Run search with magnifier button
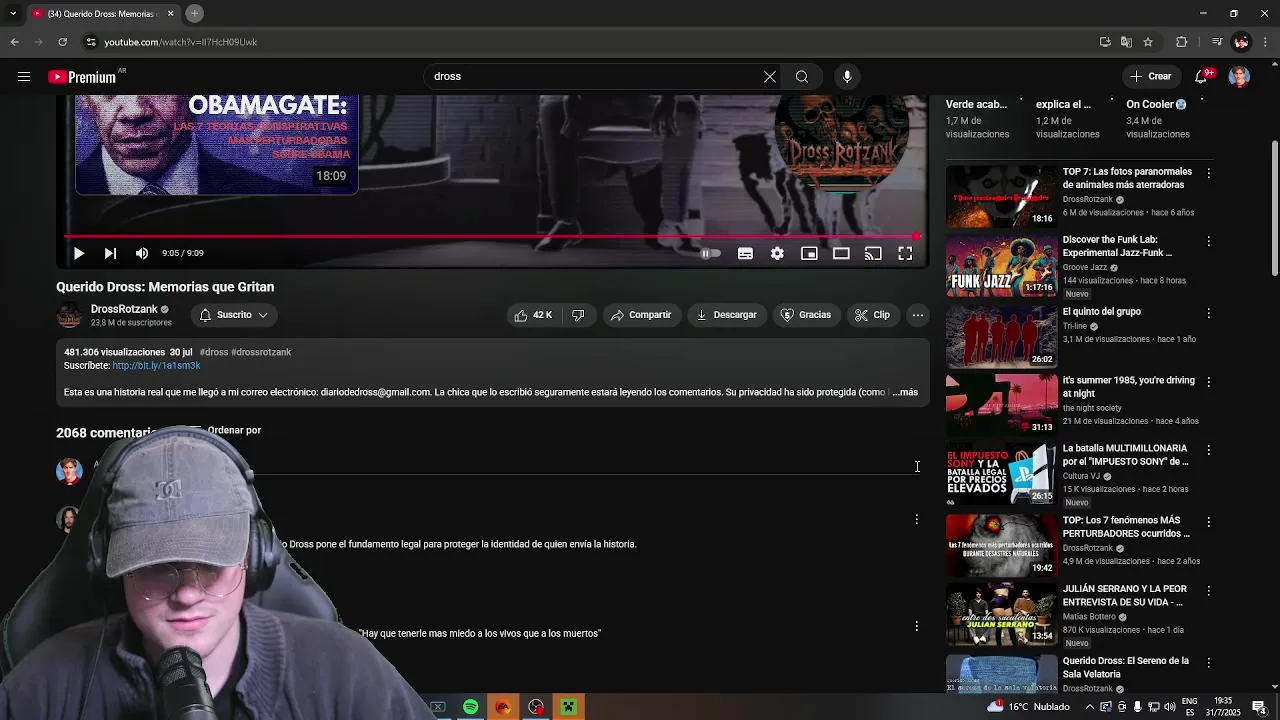Viewport: 1280px width, 720px height. click(x=802, y=76)
